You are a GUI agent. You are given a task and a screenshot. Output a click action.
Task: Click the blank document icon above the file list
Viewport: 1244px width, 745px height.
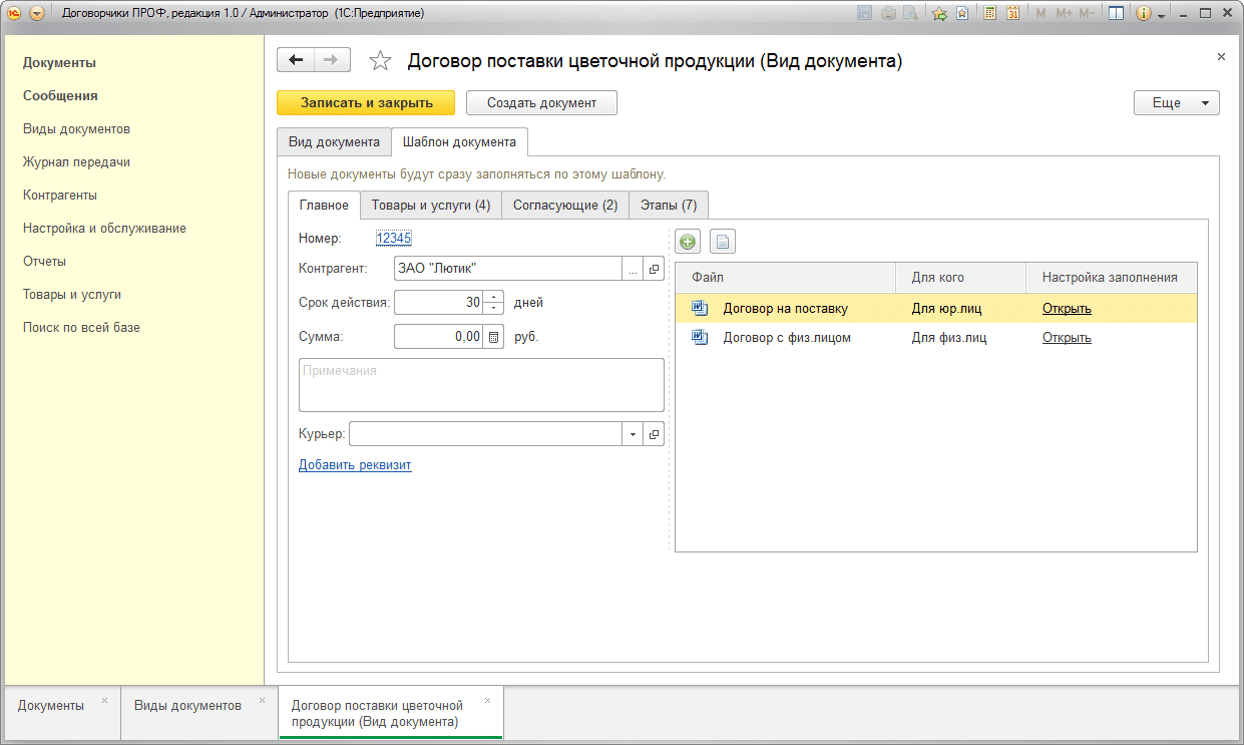click(722, 242)
